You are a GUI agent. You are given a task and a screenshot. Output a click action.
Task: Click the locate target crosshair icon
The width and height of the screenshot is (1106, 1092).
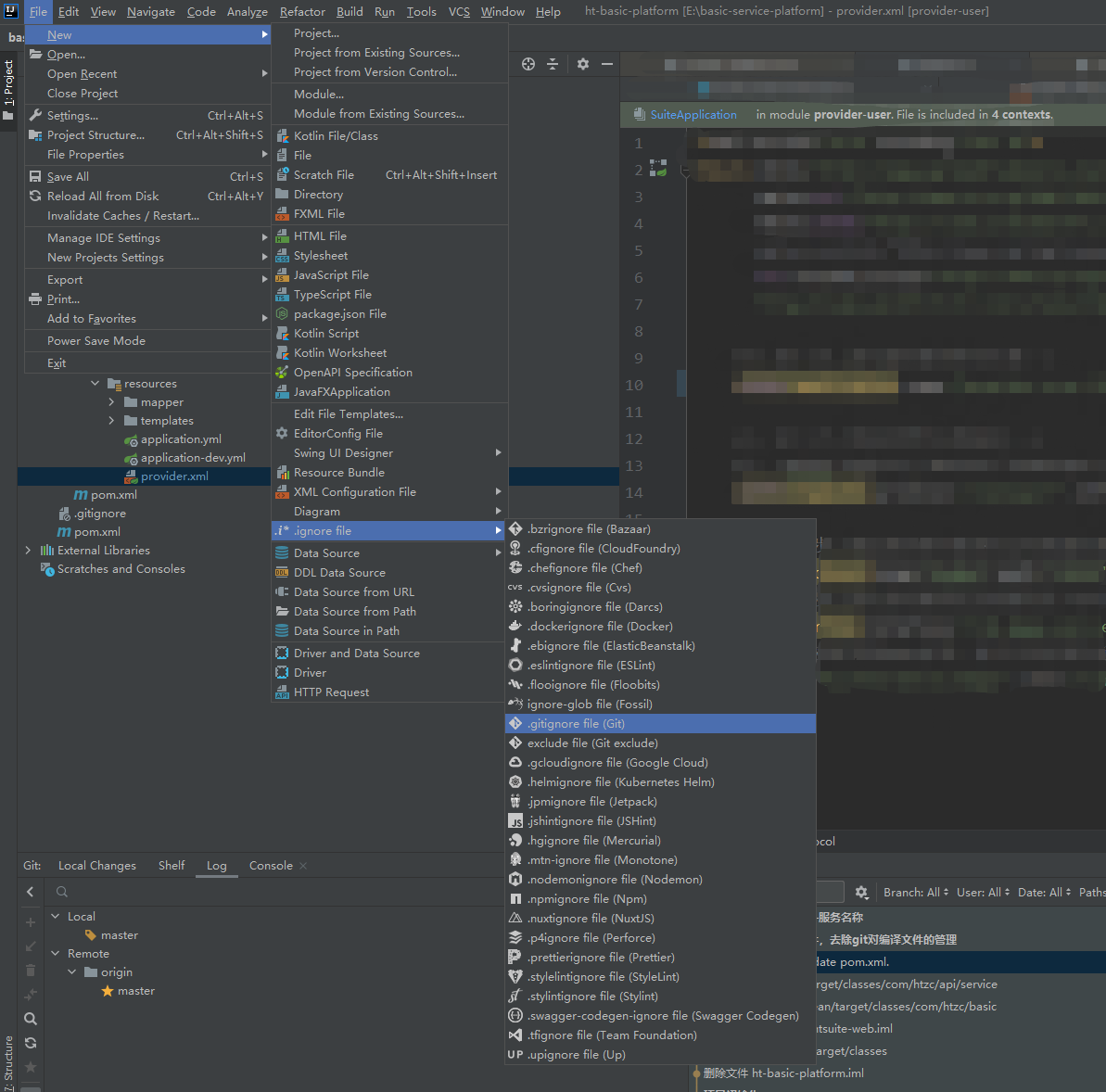tap(528, 64)
